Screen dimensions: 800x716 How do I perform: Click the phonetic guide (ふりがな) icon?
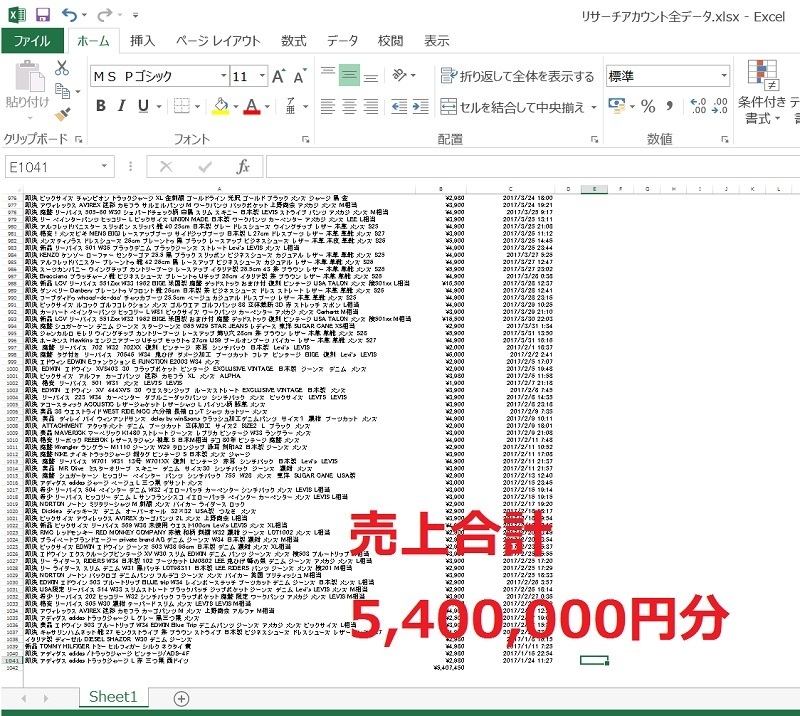coord(290,106)
